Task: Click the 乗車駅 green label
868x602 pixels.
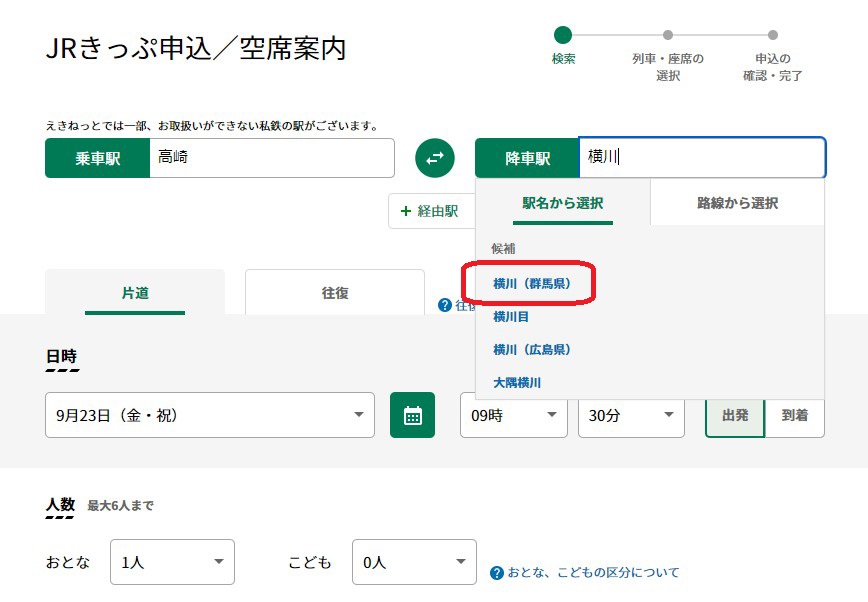Action: tap(97, 158)
